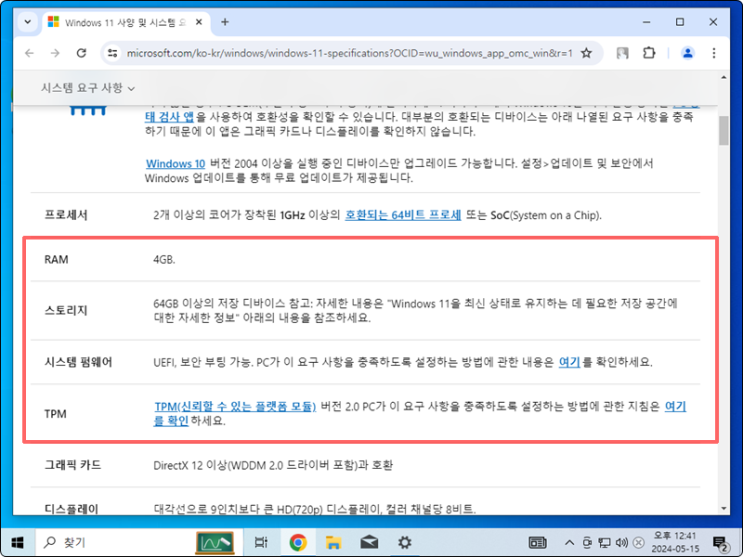Image resolution: width=743 pixels, height=557 pixels.
Task: Expand the 시스템 요구 사항 dropdown
Action: point(88,88)
